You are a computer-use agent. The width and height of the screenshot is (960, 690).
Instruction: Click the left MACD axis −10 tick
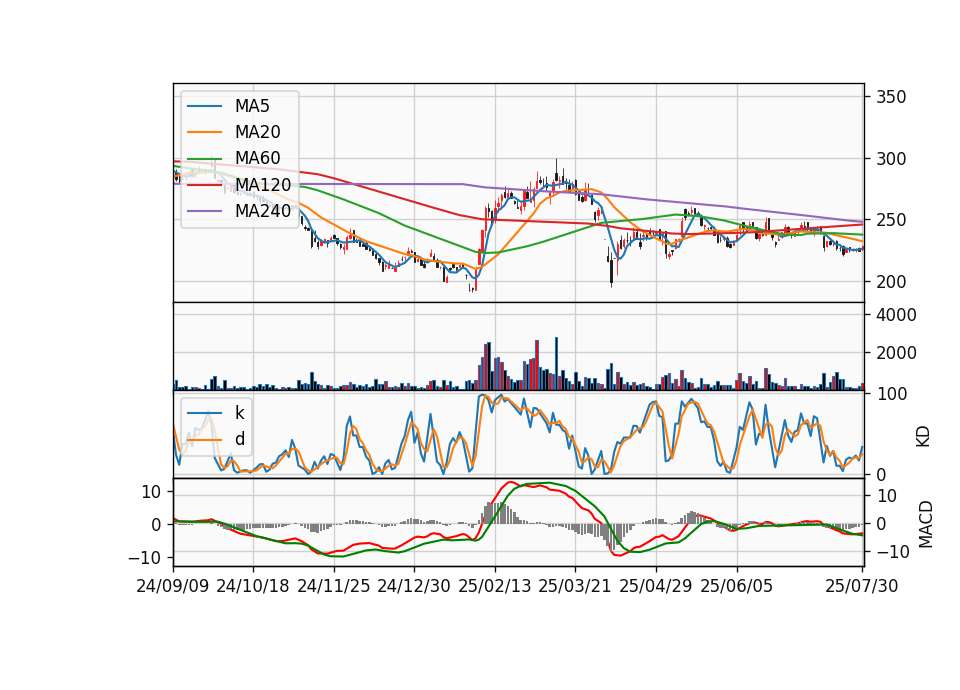[x=144, y=558]
